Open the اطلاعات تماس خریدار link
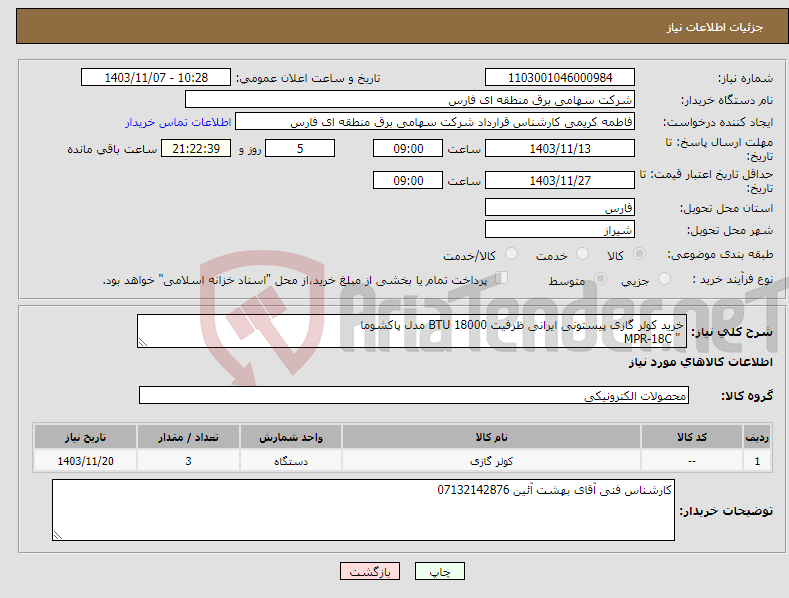This screenshot has height=598, width=789. pos(178,122)
